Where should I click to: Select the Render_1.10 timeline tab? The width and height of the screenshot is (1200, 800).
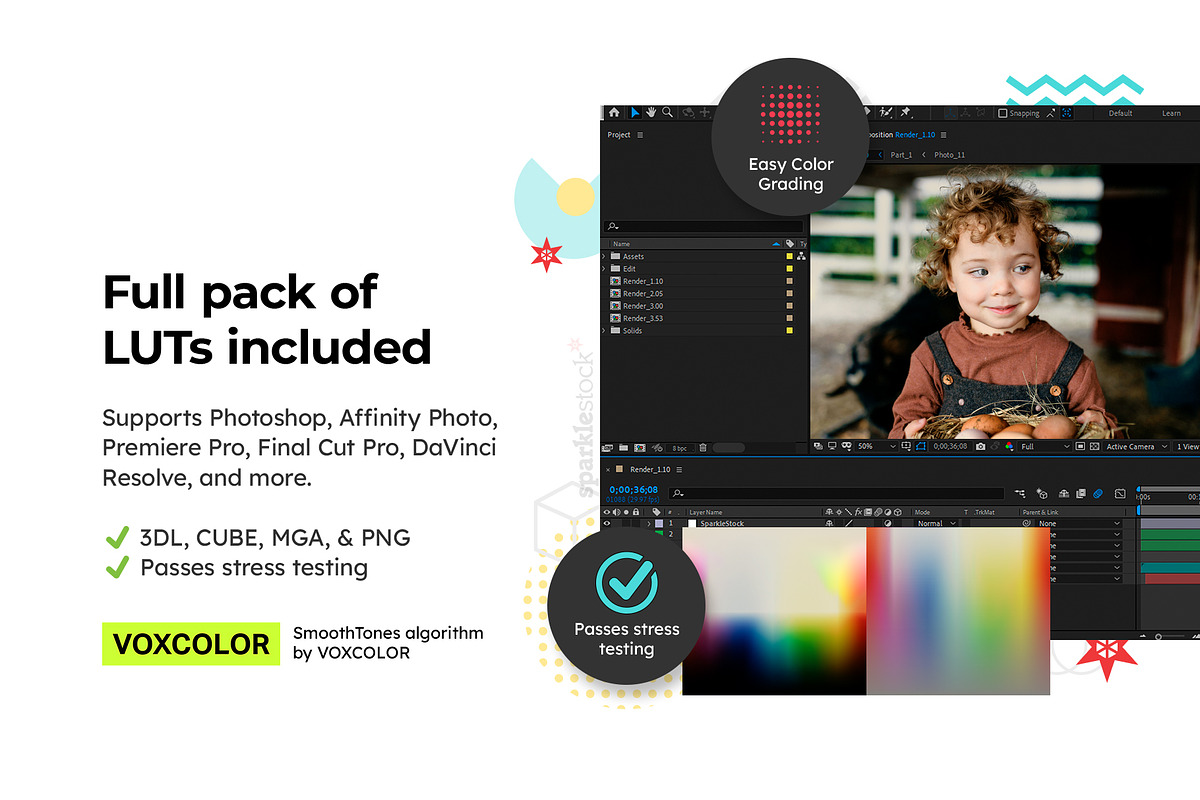pos(650,469)
